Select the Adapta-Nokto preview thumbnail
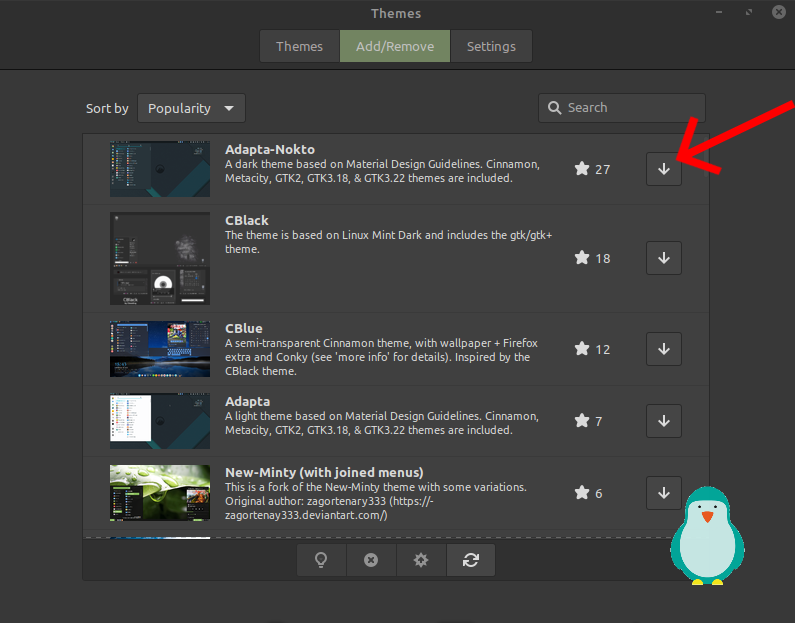Viewport: 795px width, 623px height. tap(160, 169)
